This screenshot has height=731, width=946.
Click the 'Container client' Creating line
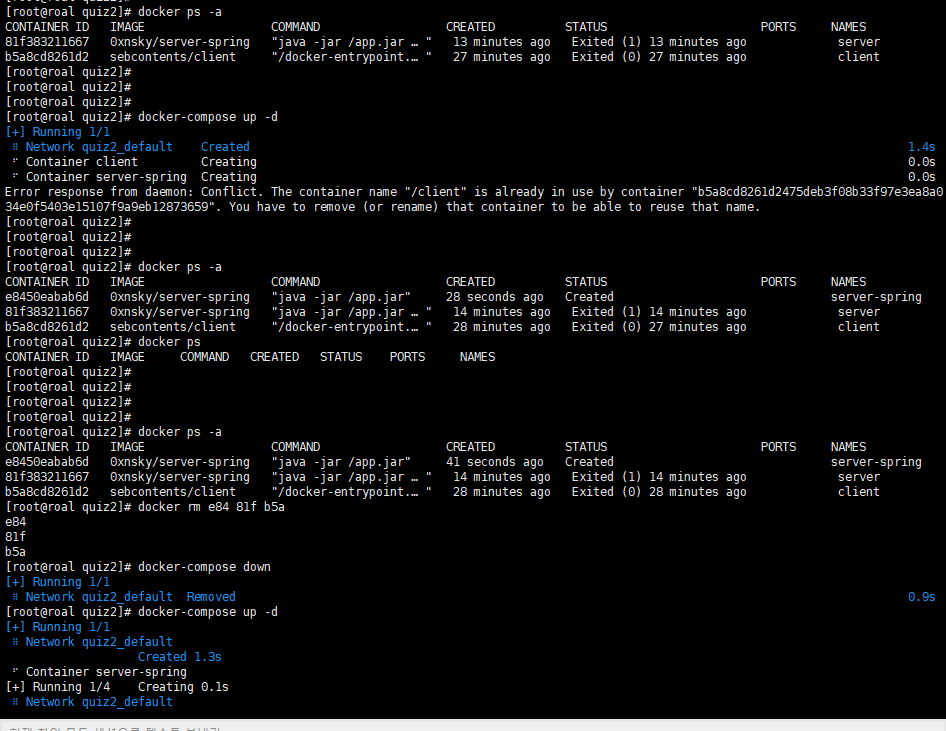pos(134,162)
